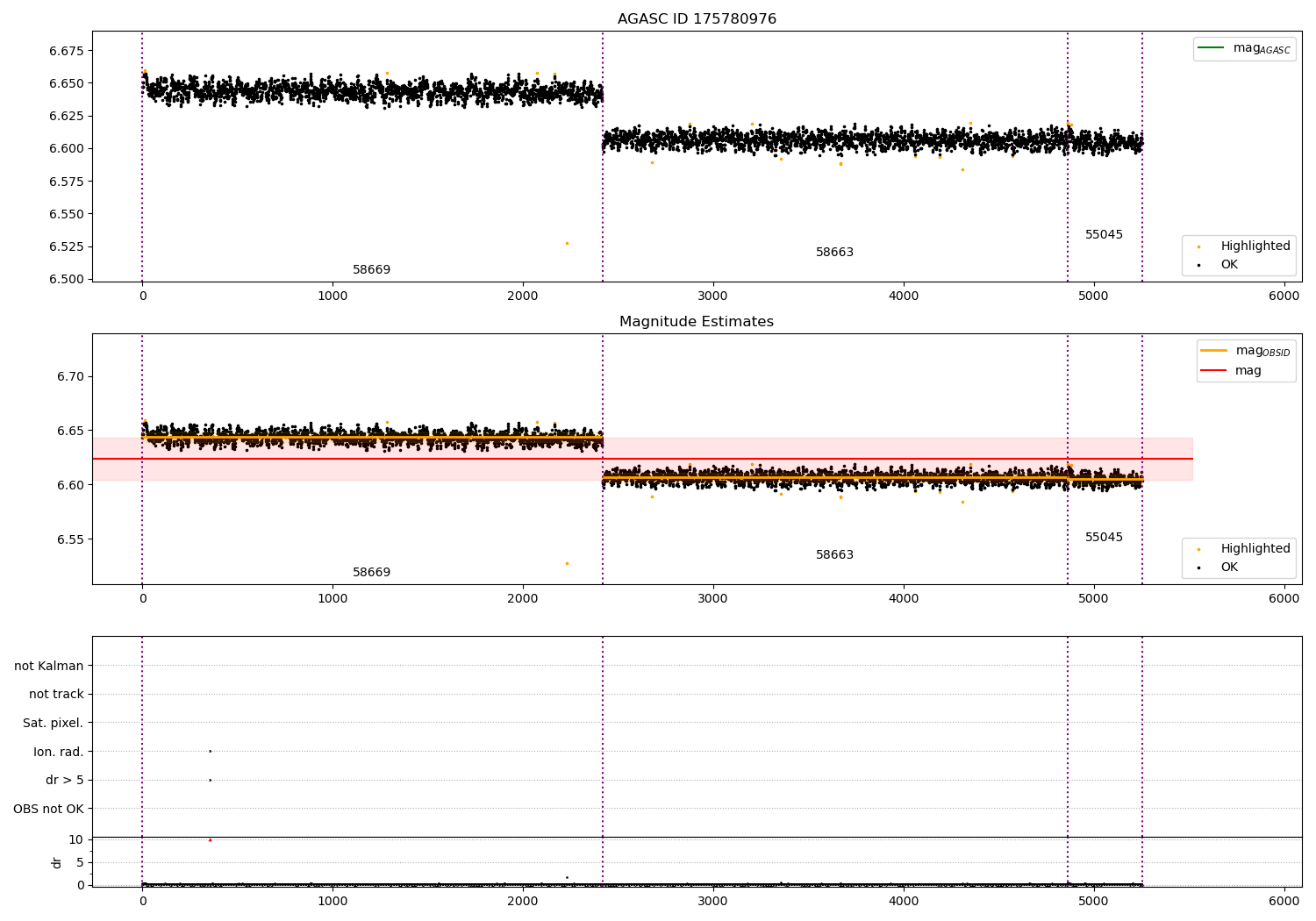Click the 6.575 y-axis tick label

coord(66,182)
